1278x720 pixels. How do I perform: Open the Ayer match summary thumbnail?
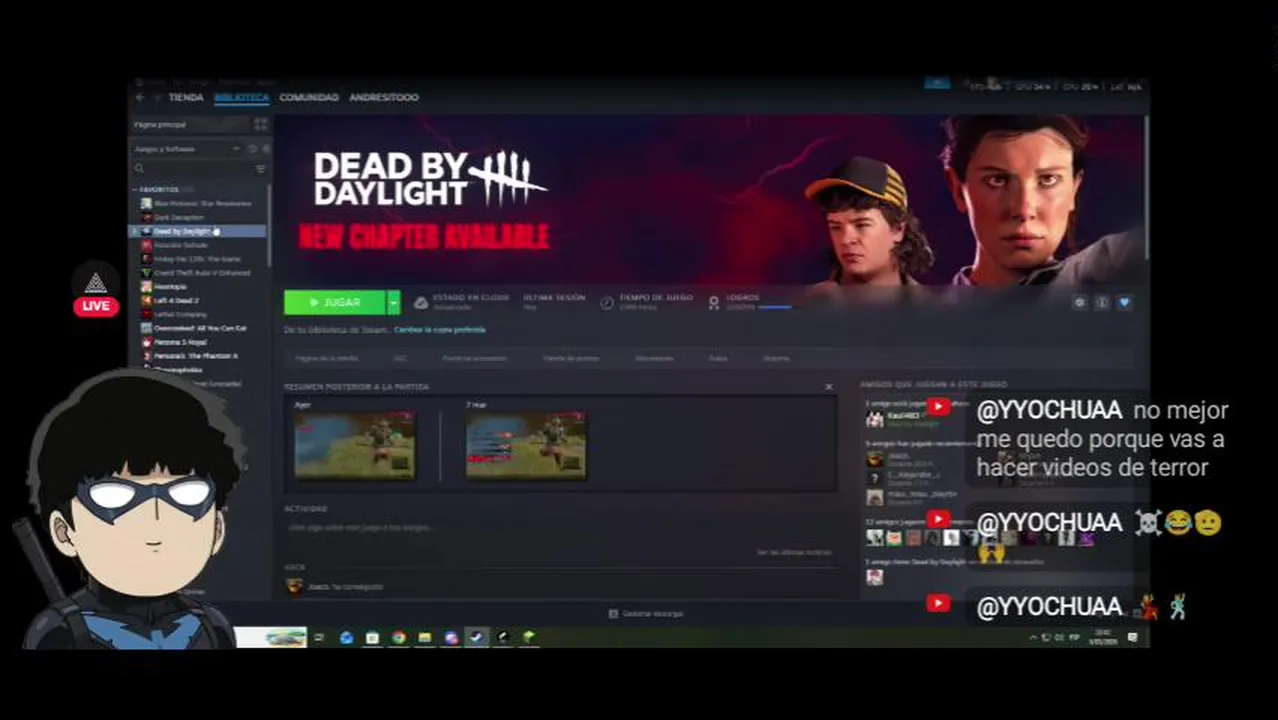pos(354,445)
